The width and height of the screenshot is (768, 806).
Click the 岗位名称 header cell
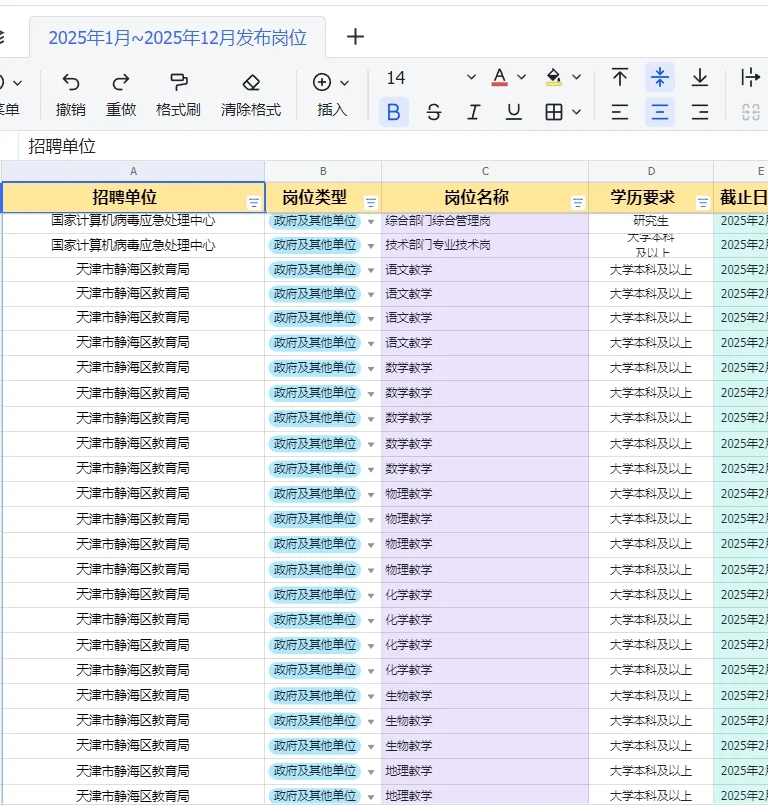(485, 197)
